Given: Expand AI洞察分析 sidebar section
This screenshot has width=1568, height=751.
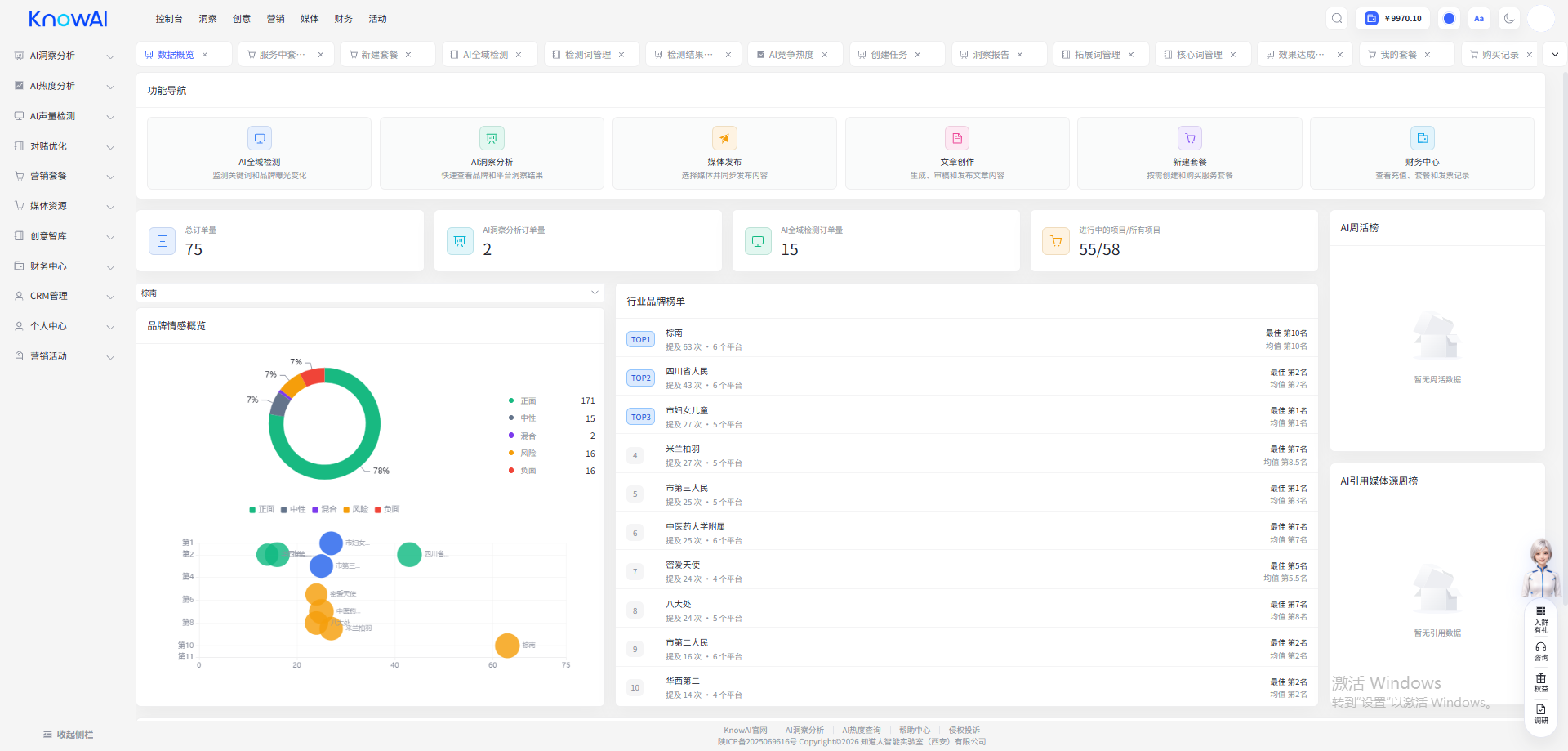Looking at the screenshot, I should [x=65, y=56].
